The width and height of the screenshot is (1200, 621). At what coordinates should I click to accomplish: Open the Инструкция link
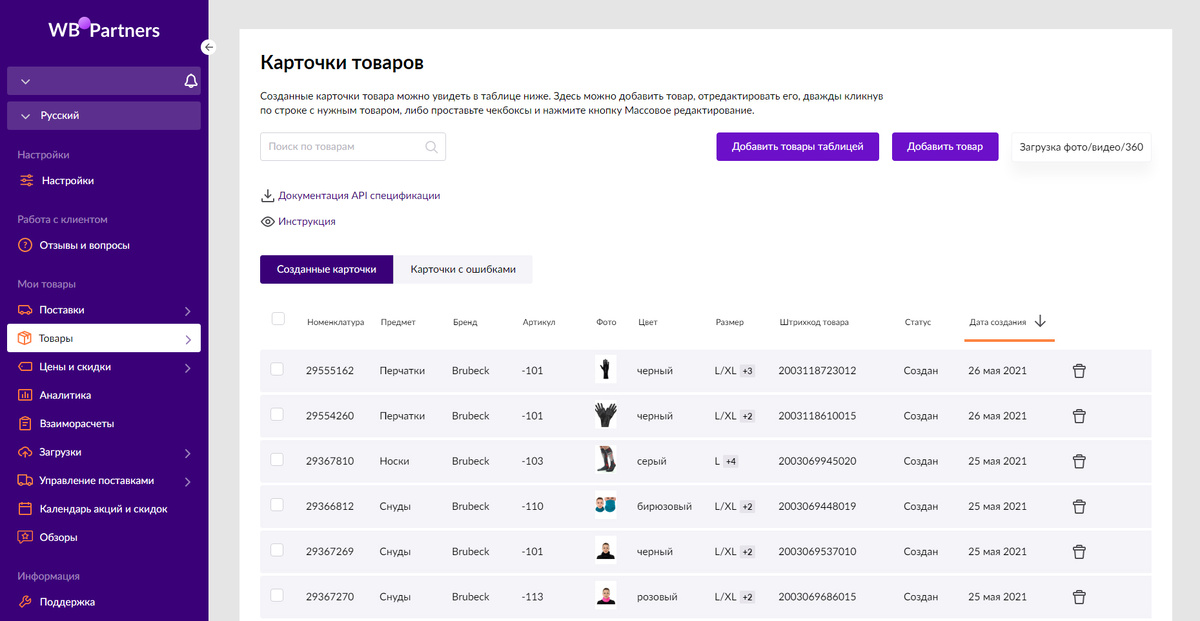pyautogui.click(x=307, y=222)
